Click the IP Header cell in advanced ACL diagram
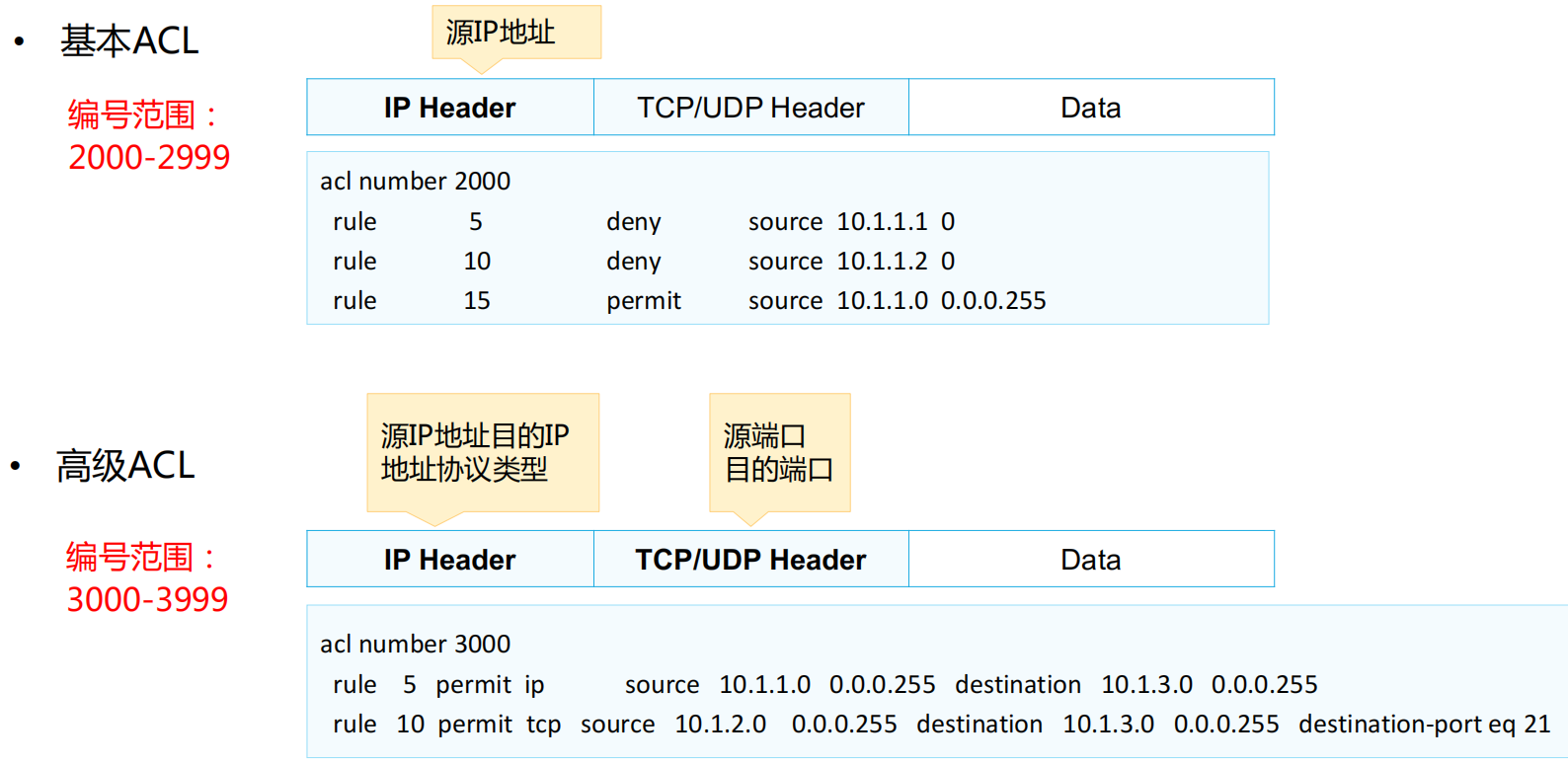Screen dimensions: 1568x765 pos(450,560)
